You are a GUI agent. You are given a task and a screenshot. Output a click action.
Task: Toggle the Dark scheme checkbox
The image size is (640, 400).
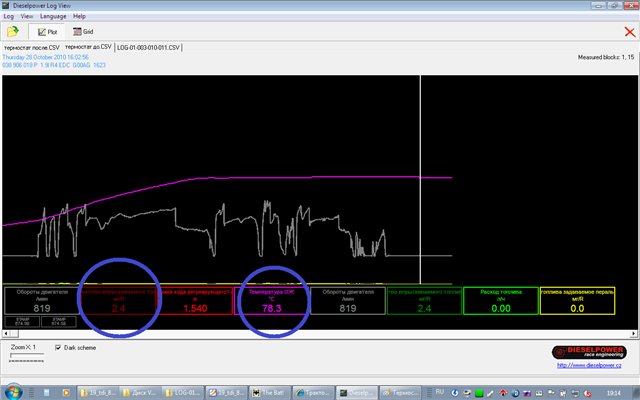point(58,346)
